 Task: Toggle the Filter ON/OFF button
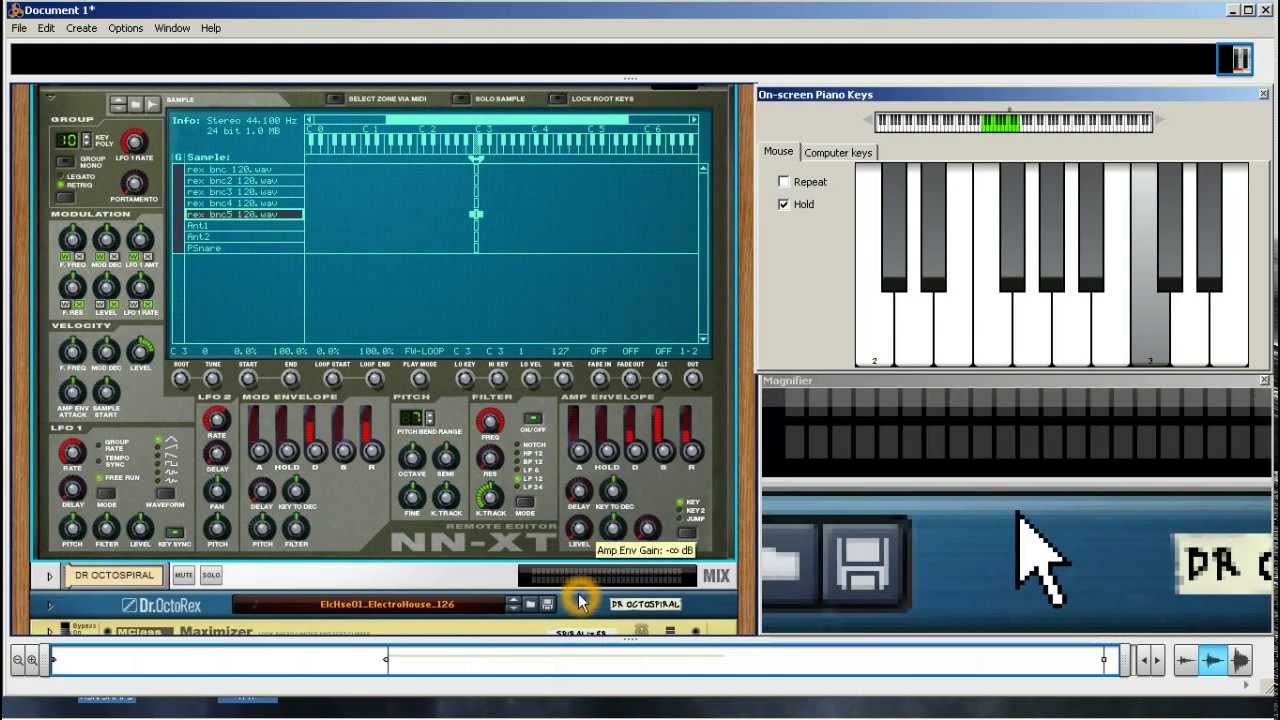click(x=532, y=419)
